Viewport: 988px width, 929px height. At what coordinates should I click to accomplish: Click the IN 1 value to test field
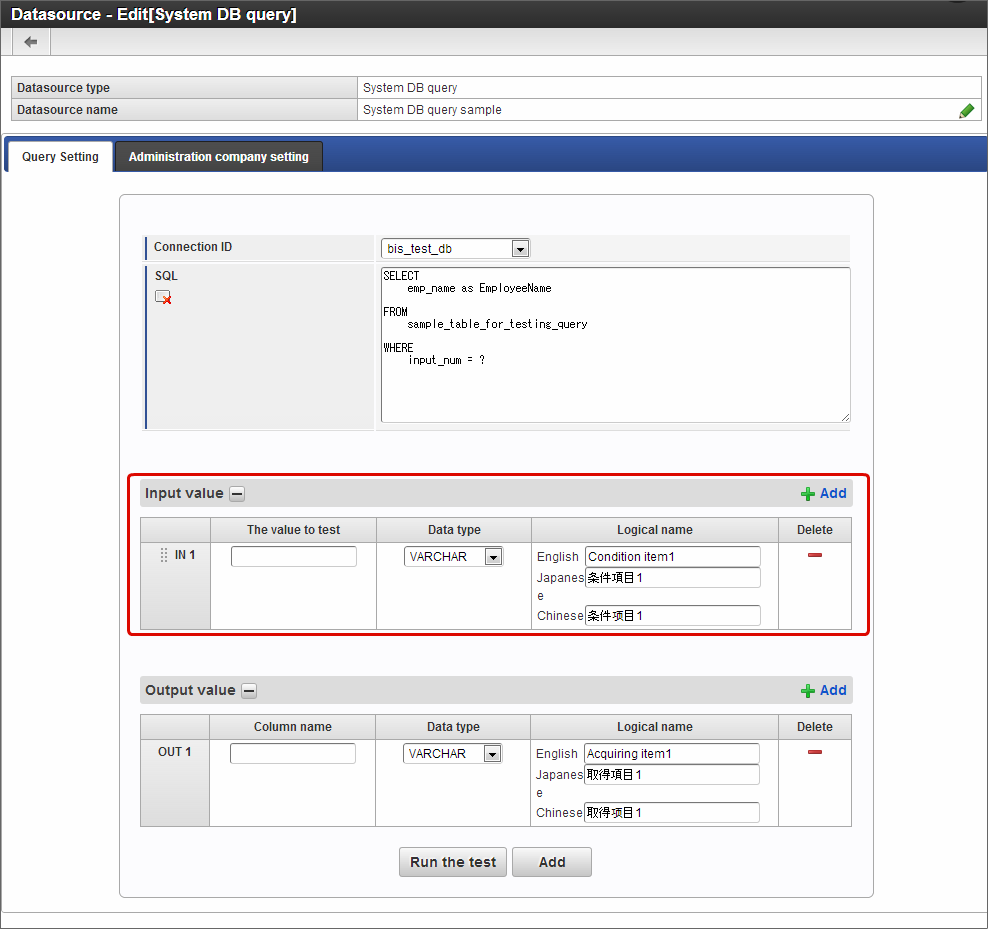[294, 557]
